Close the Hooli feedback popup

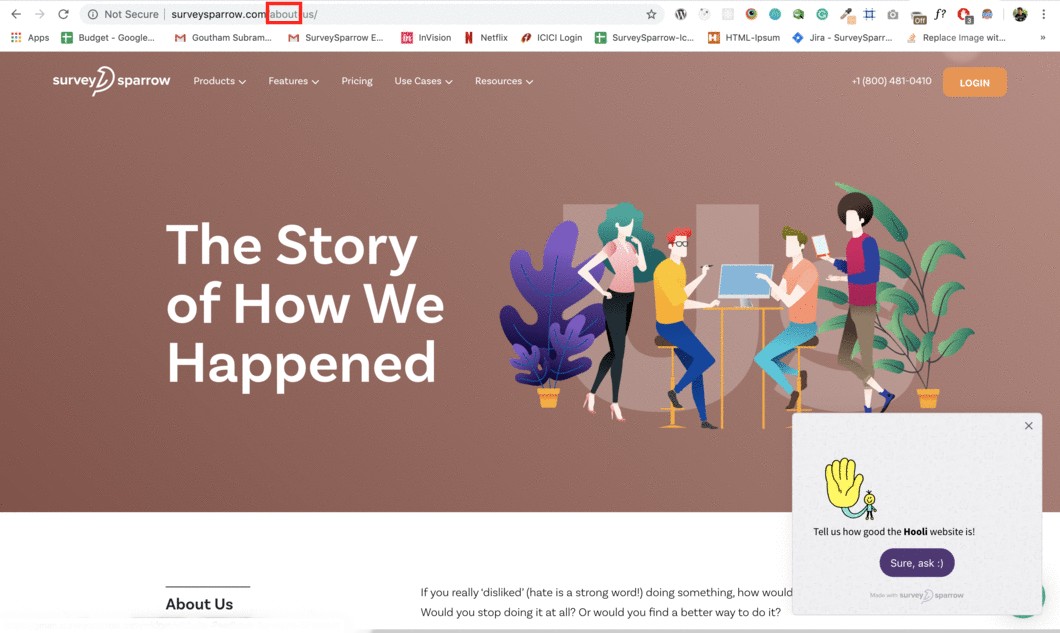pos(1028,425)
